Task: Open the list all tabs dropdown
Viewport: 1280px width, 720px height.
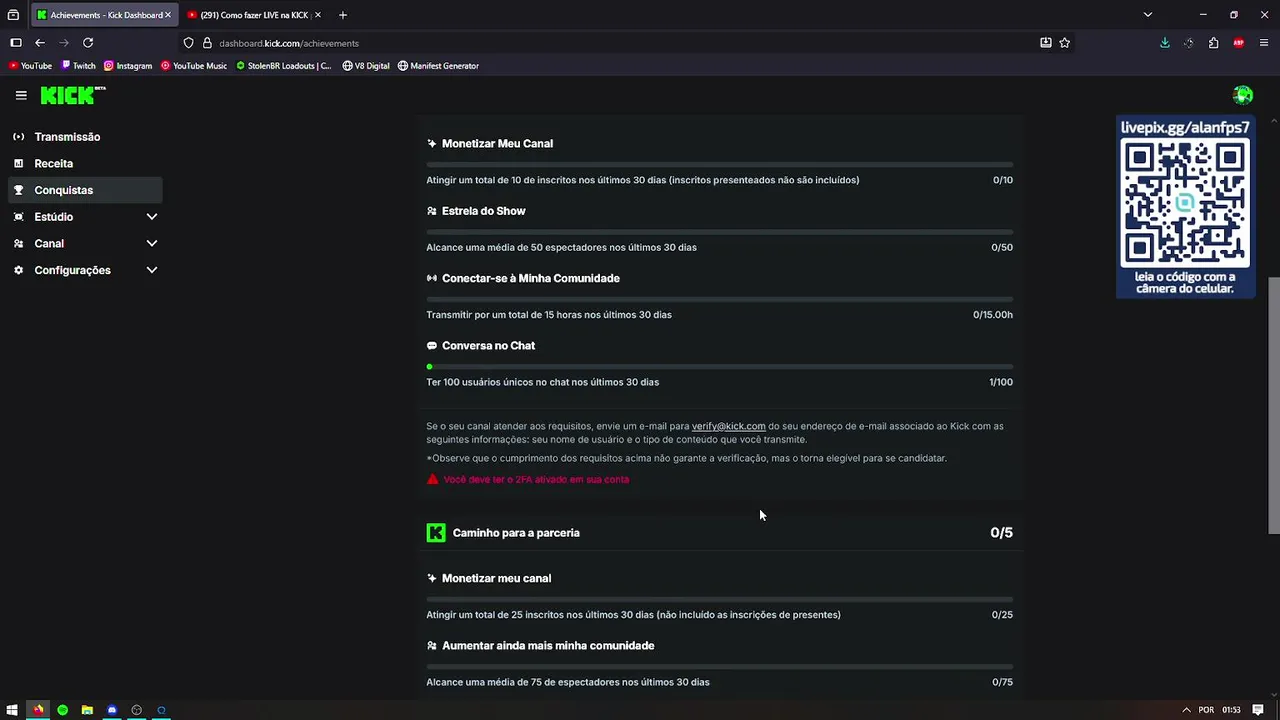Action: click(x=1148, y=15)
